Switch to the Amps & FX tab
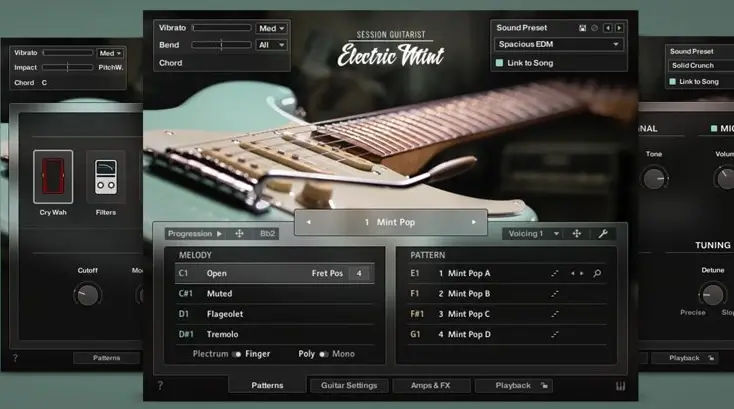 tap(431, 385)
